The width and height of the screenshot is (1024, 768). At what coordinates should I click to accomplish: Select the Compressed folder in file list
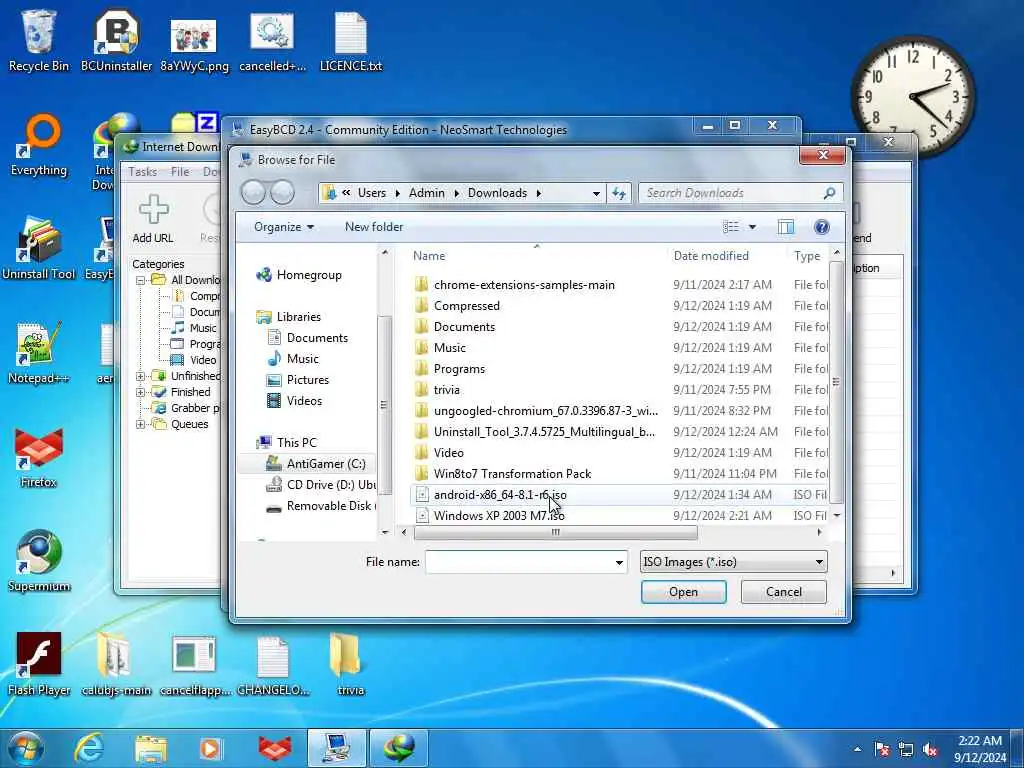click(466, 306)
